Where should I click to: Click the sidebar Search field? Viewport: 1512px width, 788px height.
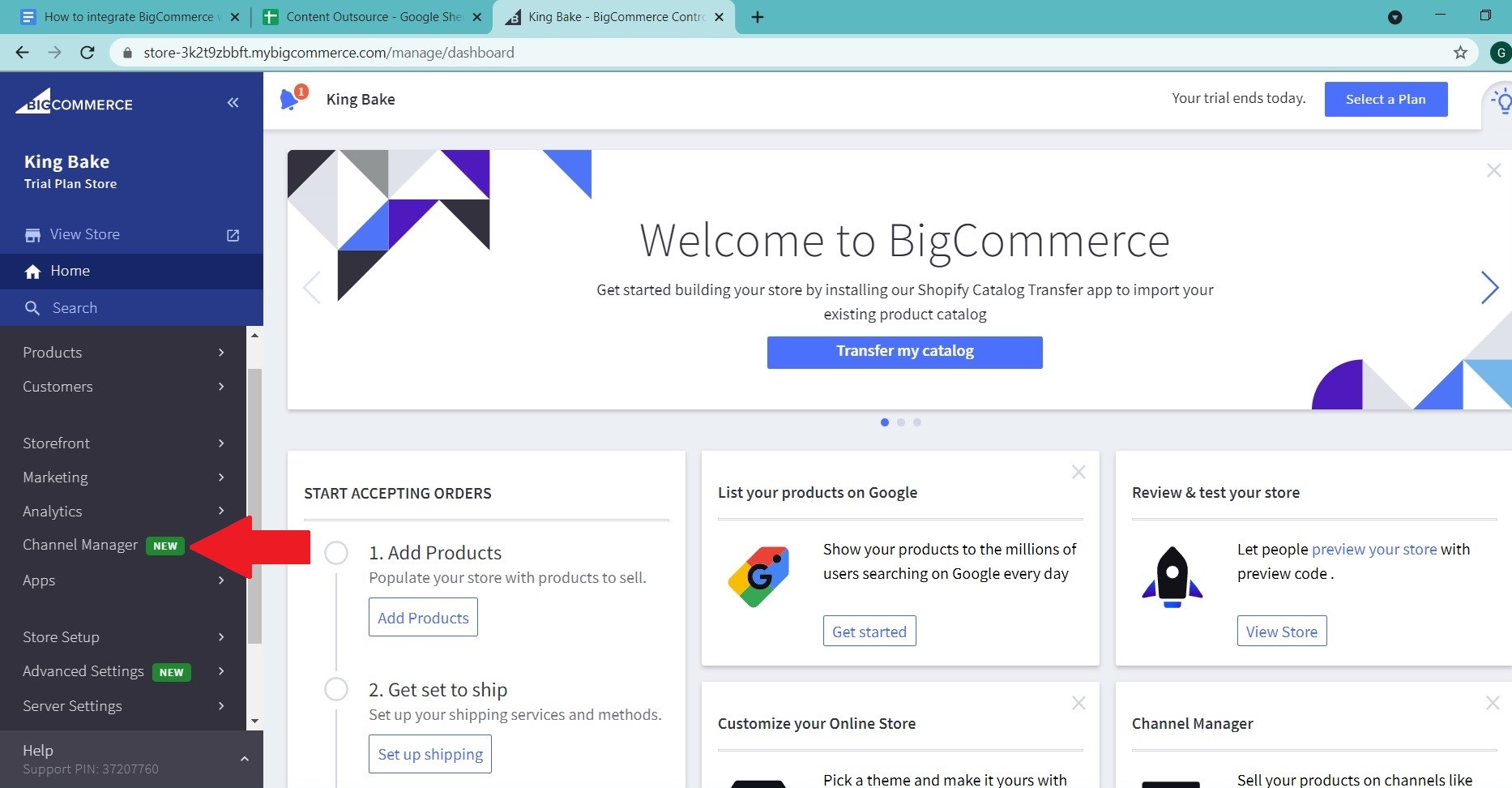click(x=75, y=308)
